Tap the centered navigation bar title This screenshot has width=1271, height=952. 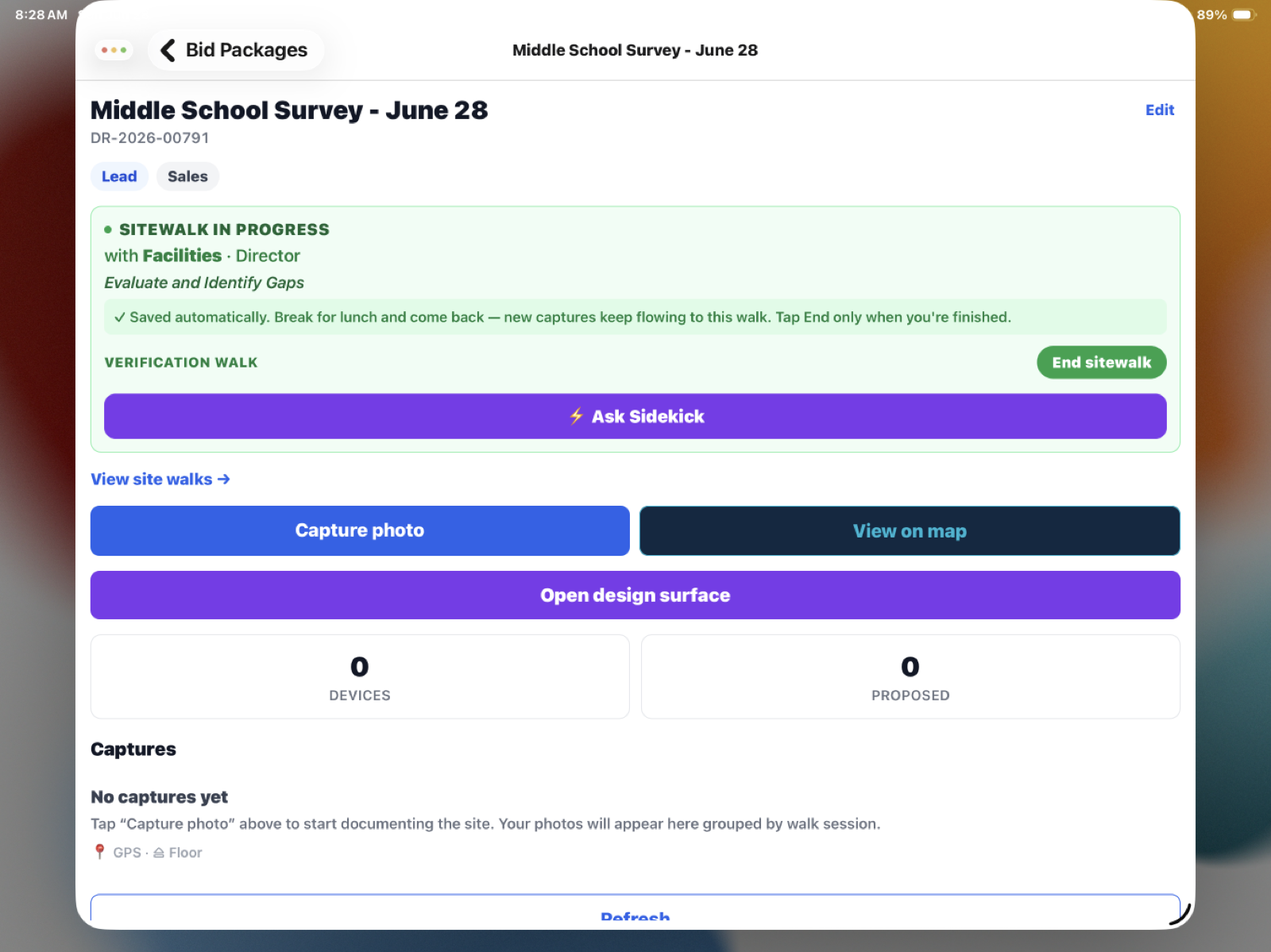[635, 50]
